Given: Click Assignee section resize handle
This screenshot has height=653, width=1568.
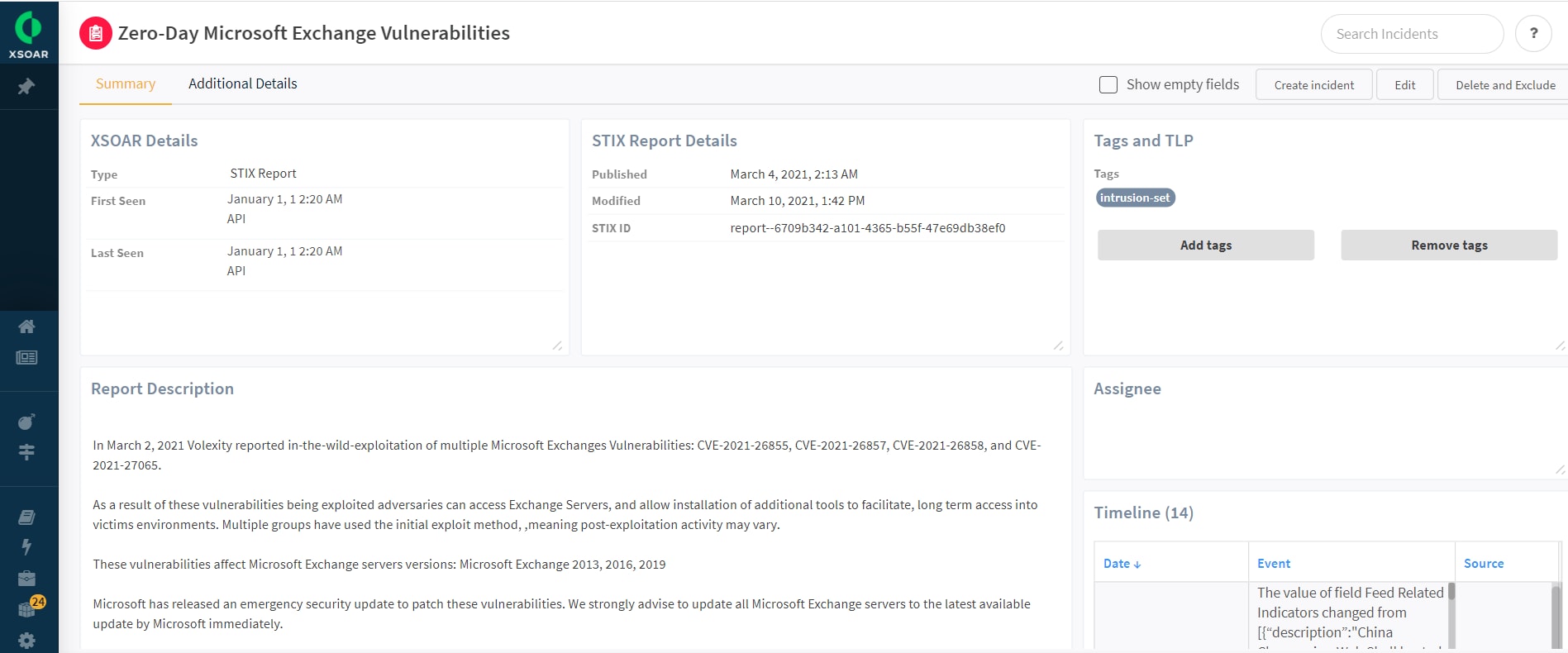Looking at the screenshot, I should pyautogui.click(x=1559, y=469).
